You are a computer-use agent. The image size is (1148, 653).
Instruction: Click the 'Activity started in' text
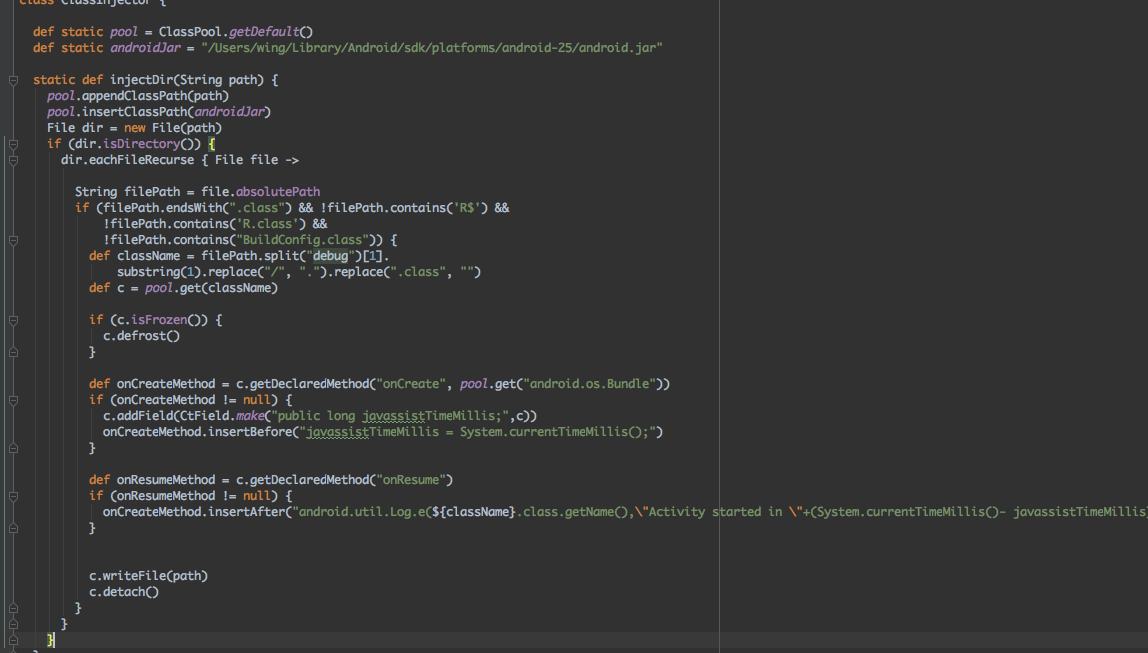pos(715,512)
